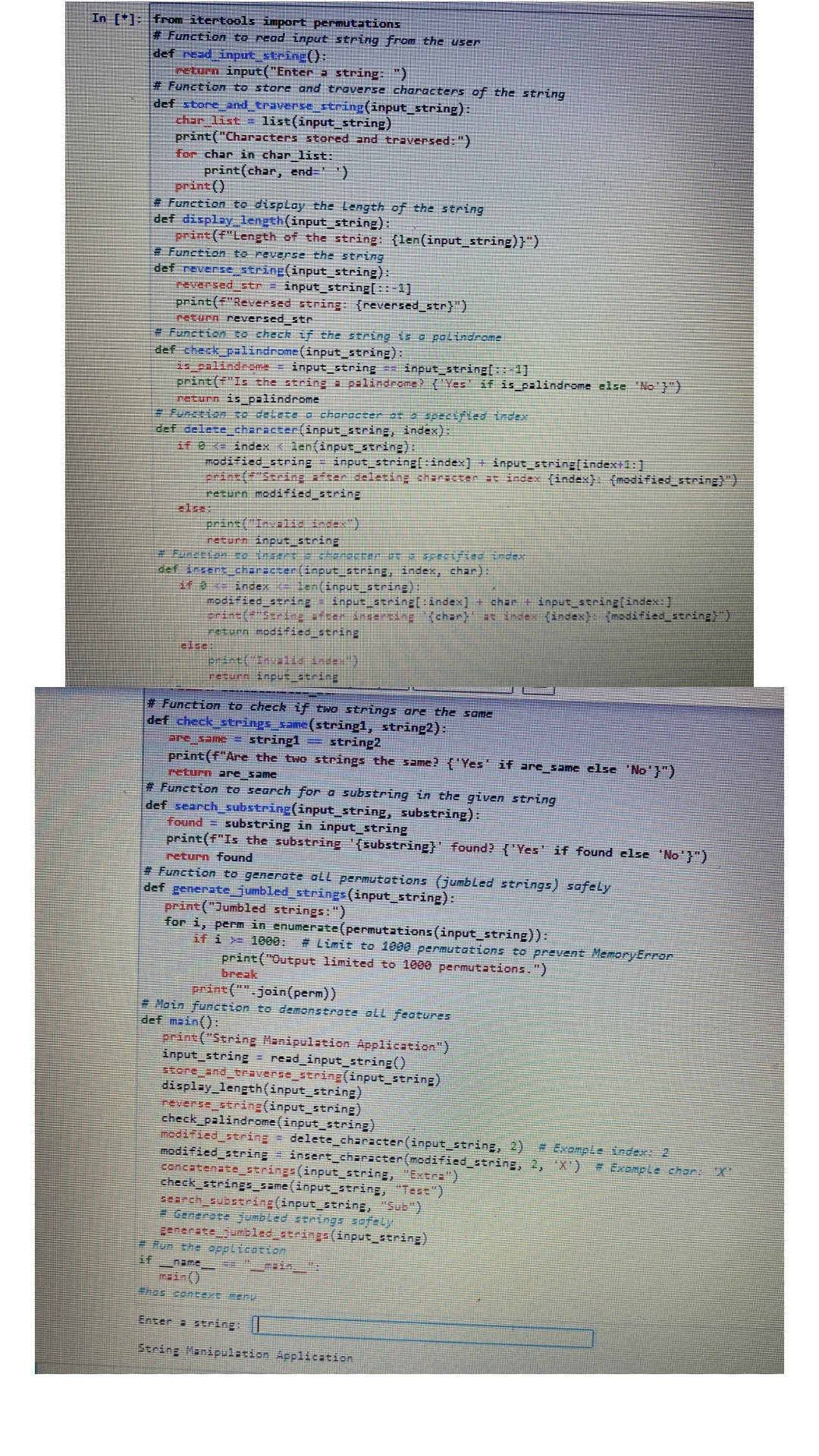Click 'modified_string = delete_character(input_string, 2)' line
The width and height of the screenshot is (819, 1456).
click(342, 1142)
